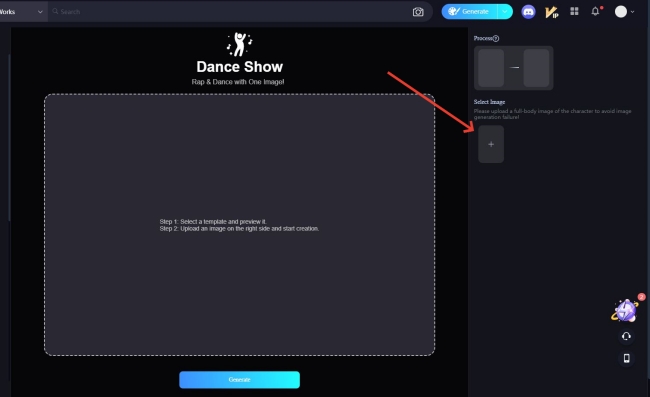Click the 'Select Image' label
Image resolution: width=650 pixels, height=397 pixels.
(x=489, y=102)
